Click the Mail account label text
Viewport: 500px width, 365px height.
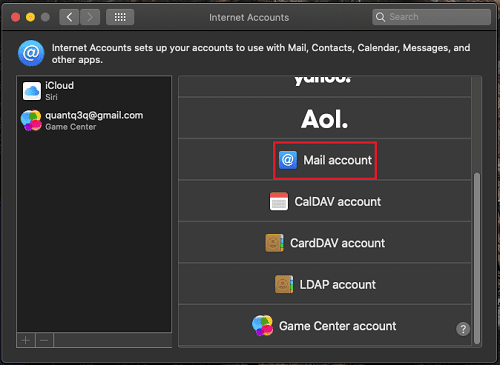coord(337,160)
